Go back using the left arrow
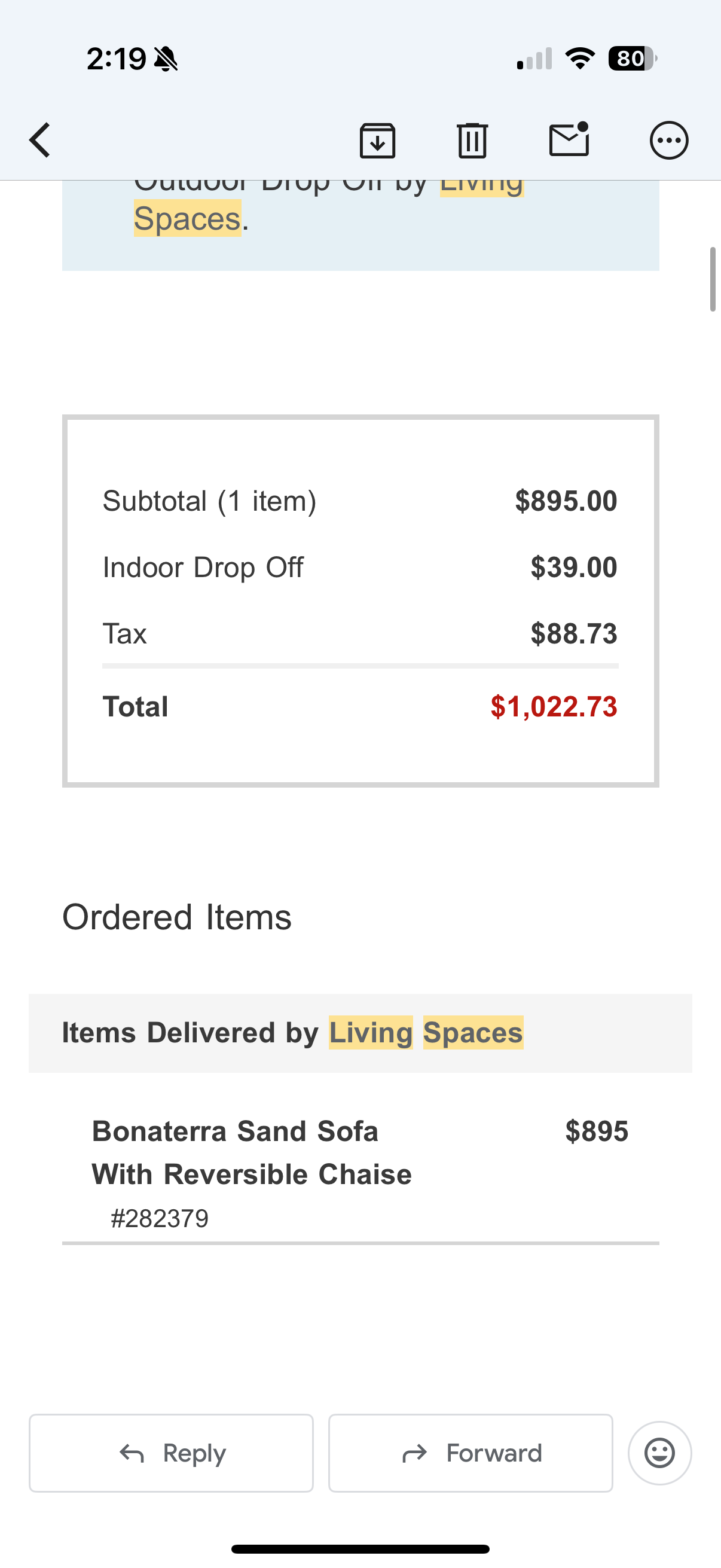The height and width of the screenshot is (1568, 721). tap(40, 140)
